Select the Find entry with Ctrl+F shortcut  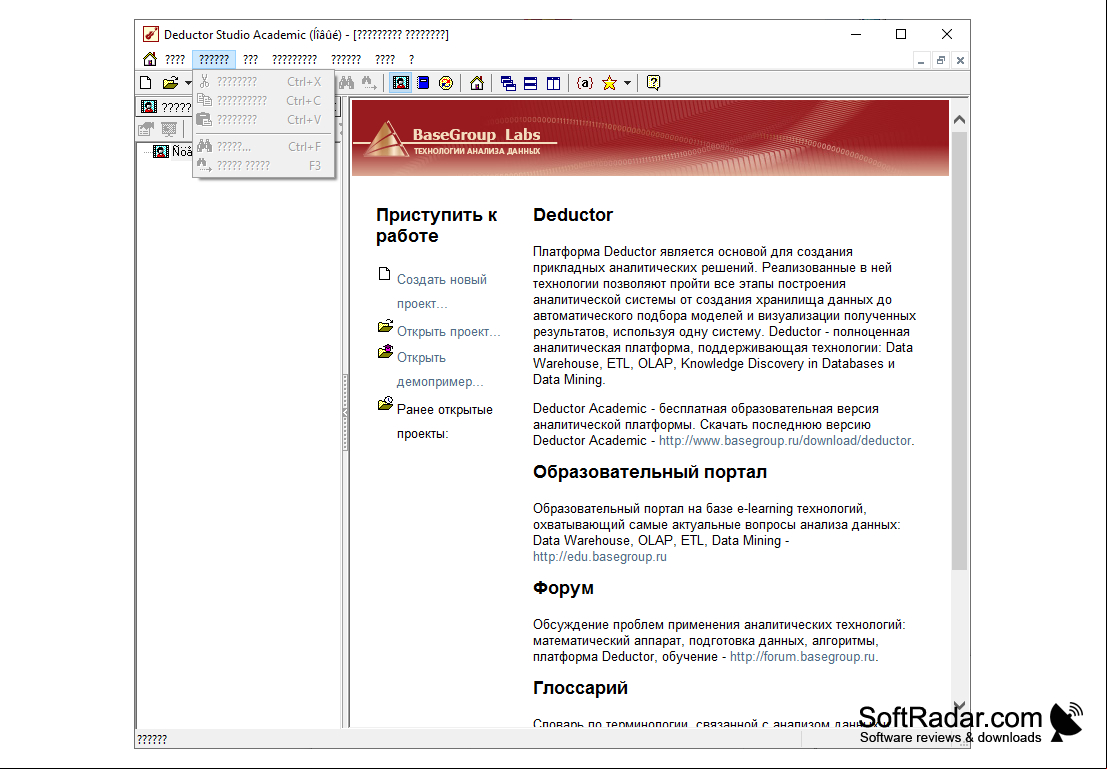262,146
